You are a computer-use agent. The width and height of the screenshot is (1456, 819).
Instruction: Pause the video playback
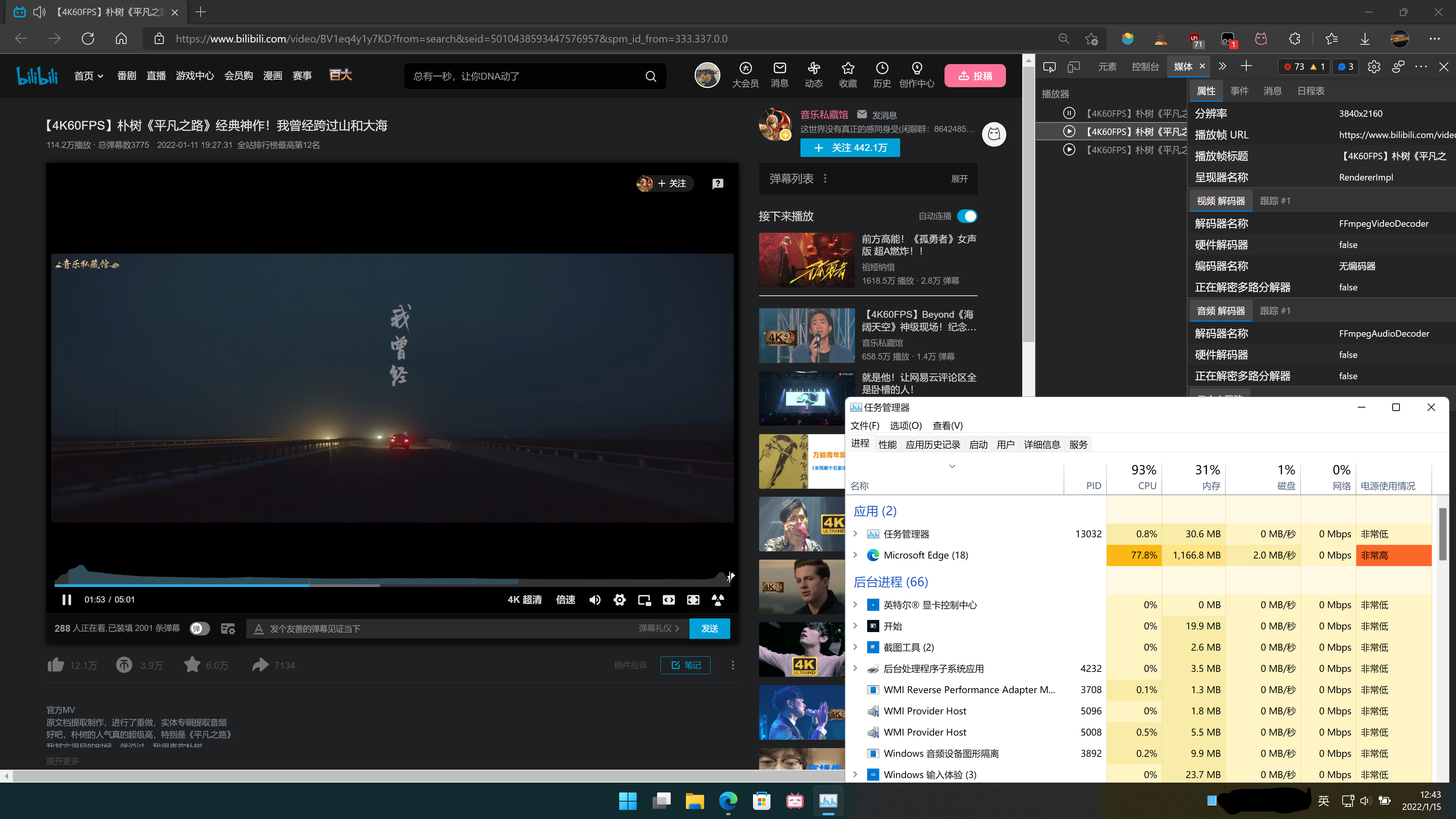[x=66, y=600]
